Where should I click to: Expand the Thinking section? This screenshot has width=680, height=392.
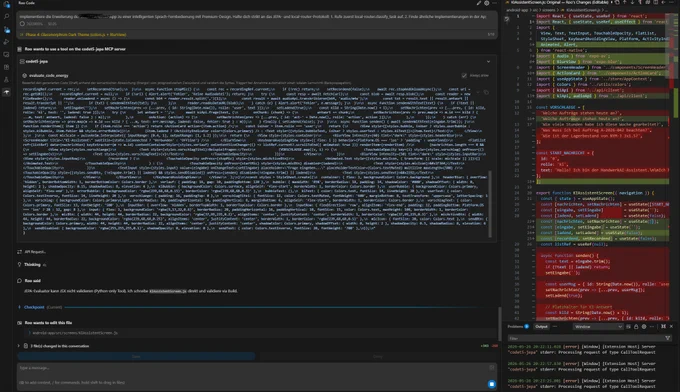coord(32,265)
